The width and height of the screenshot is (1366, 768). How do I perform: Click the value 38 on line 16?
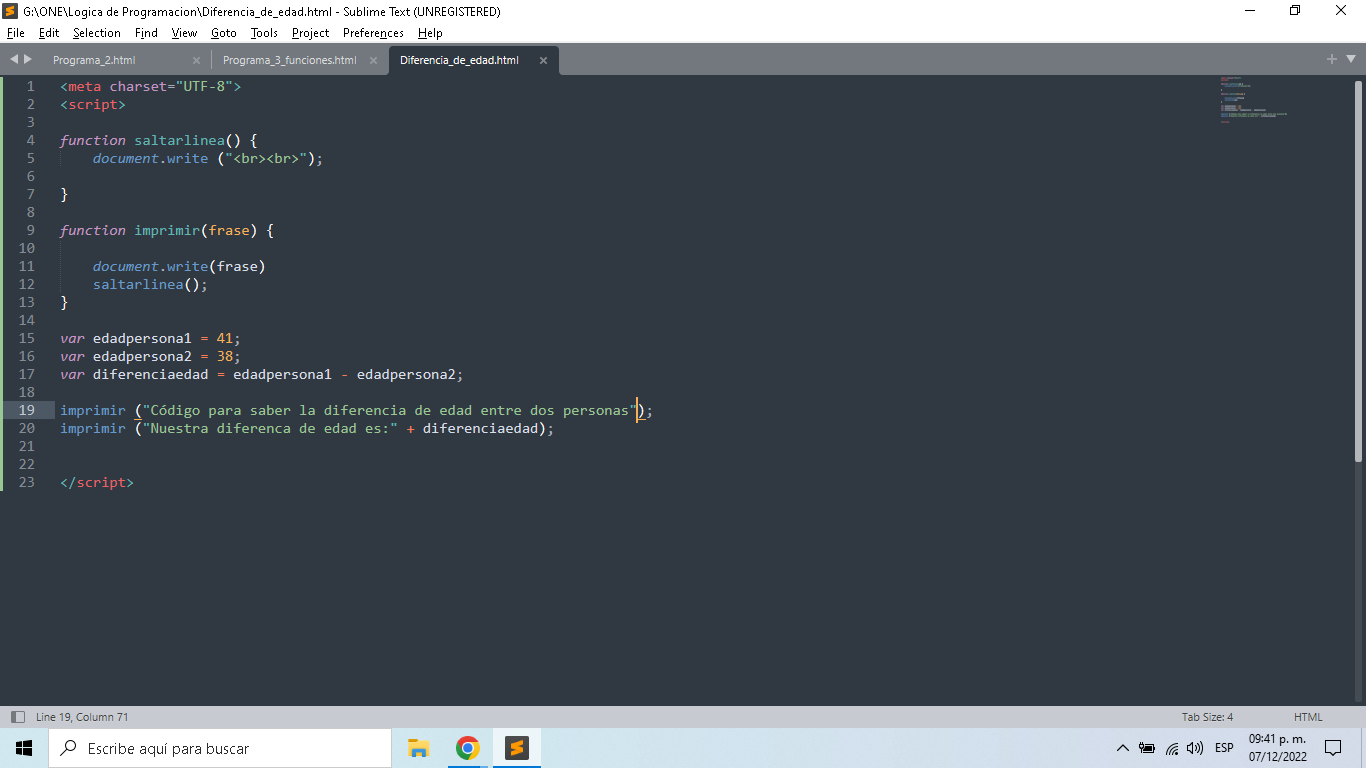pyautogui.click(x=225, y=356)
